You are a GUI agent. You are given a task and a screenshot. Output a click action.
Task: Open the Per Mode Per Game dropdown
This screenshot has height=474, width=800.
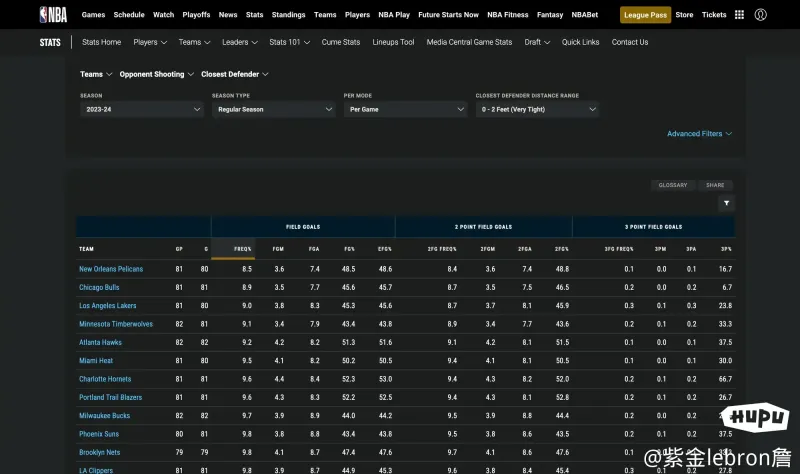tap(406, 109)
